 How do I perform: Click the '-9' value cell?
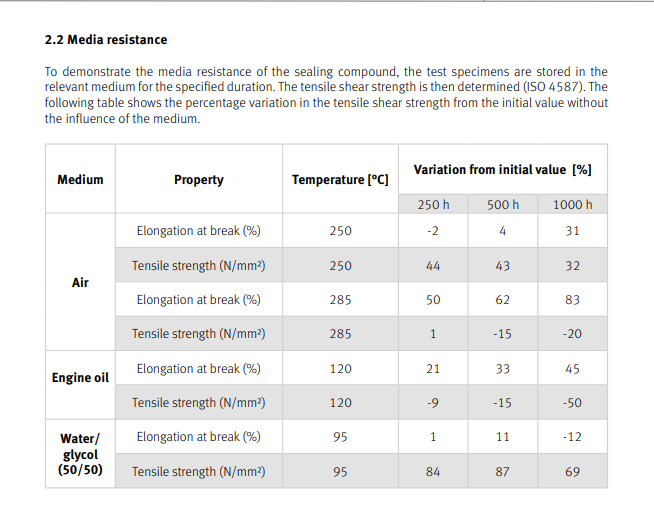(433, 403)
